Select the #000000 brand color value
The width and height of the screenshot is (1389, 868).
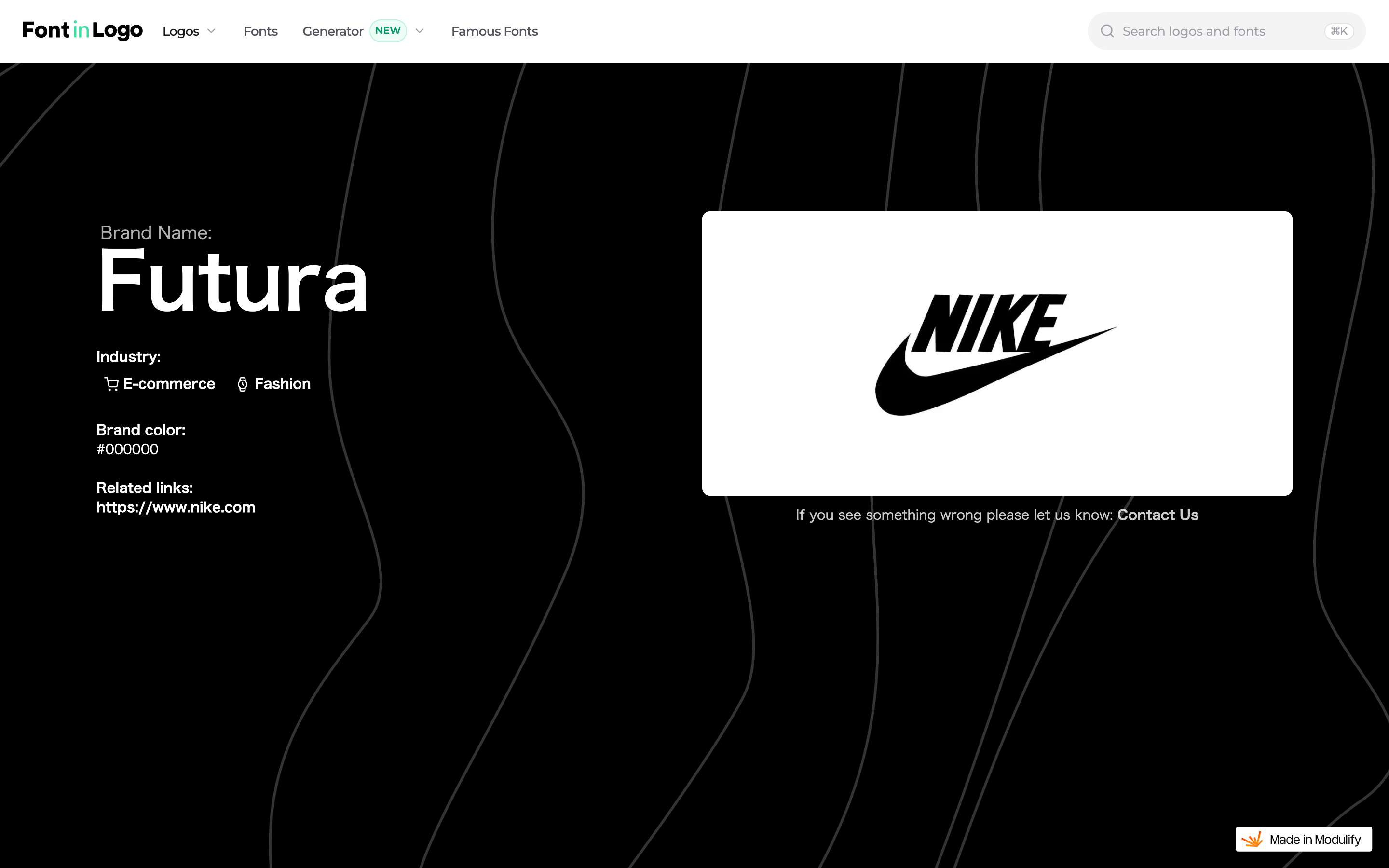(x=127, y=449)
